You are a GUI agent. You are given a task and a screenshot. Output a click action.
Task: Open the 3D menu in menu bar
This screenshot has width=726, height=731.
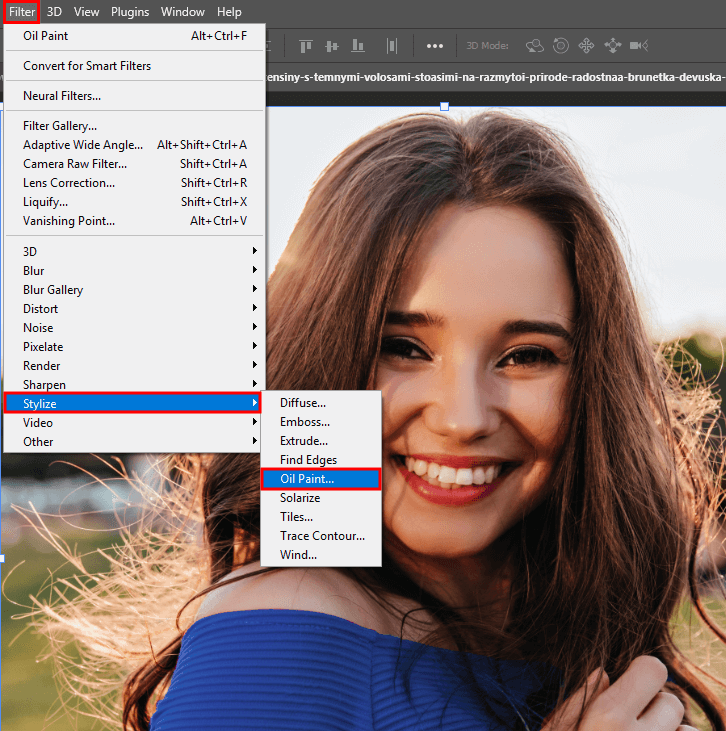[54, 12]
